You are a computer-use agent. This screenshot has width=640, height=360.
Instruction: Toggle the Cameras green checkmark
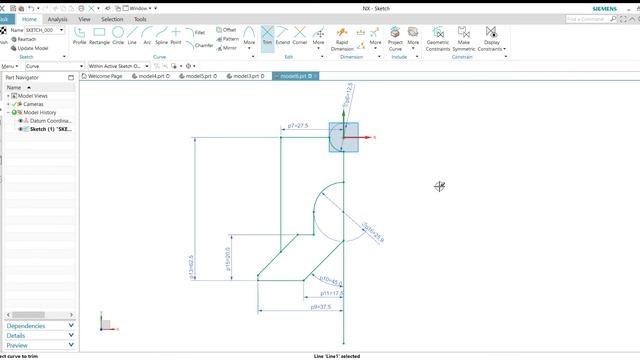coord(14,104)
